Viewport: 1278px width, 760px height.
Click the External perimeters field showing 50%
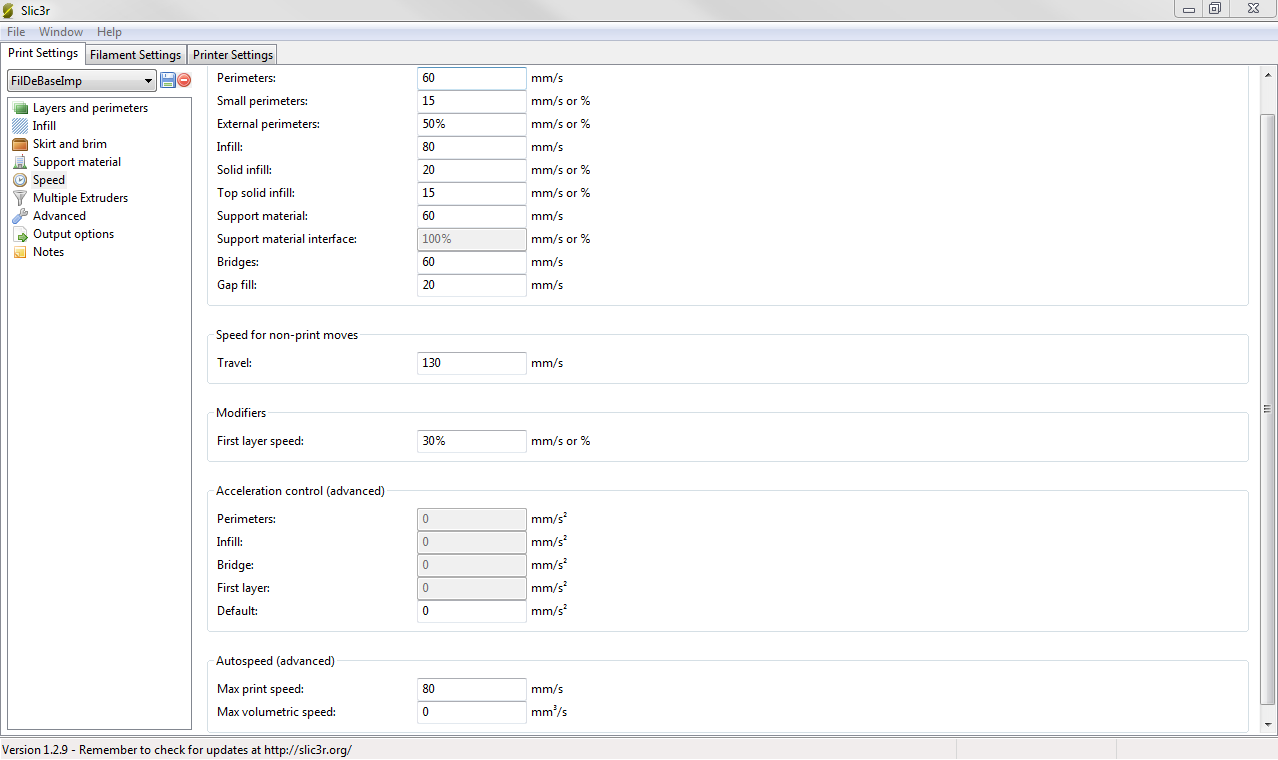tap(472, 124)
